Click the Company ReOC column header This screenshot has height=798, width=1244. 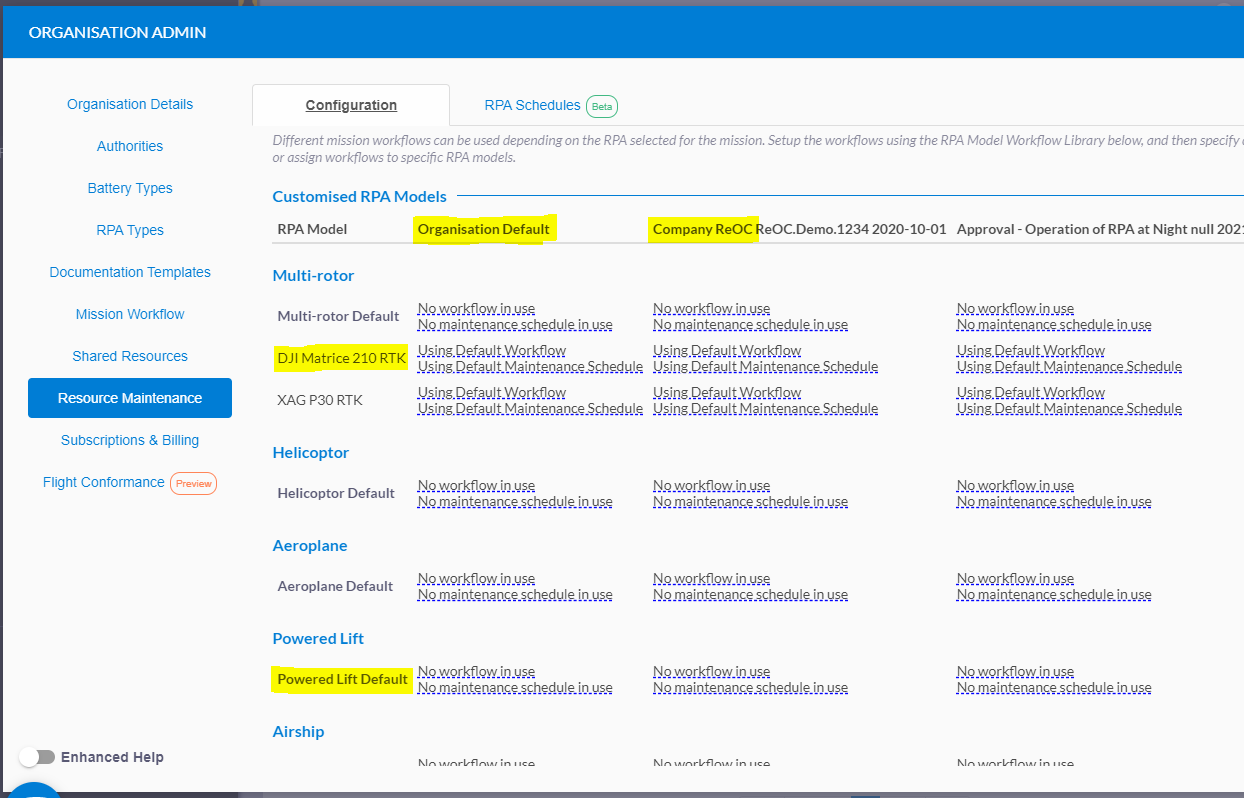pyautogui.click(x=799, y=229)
